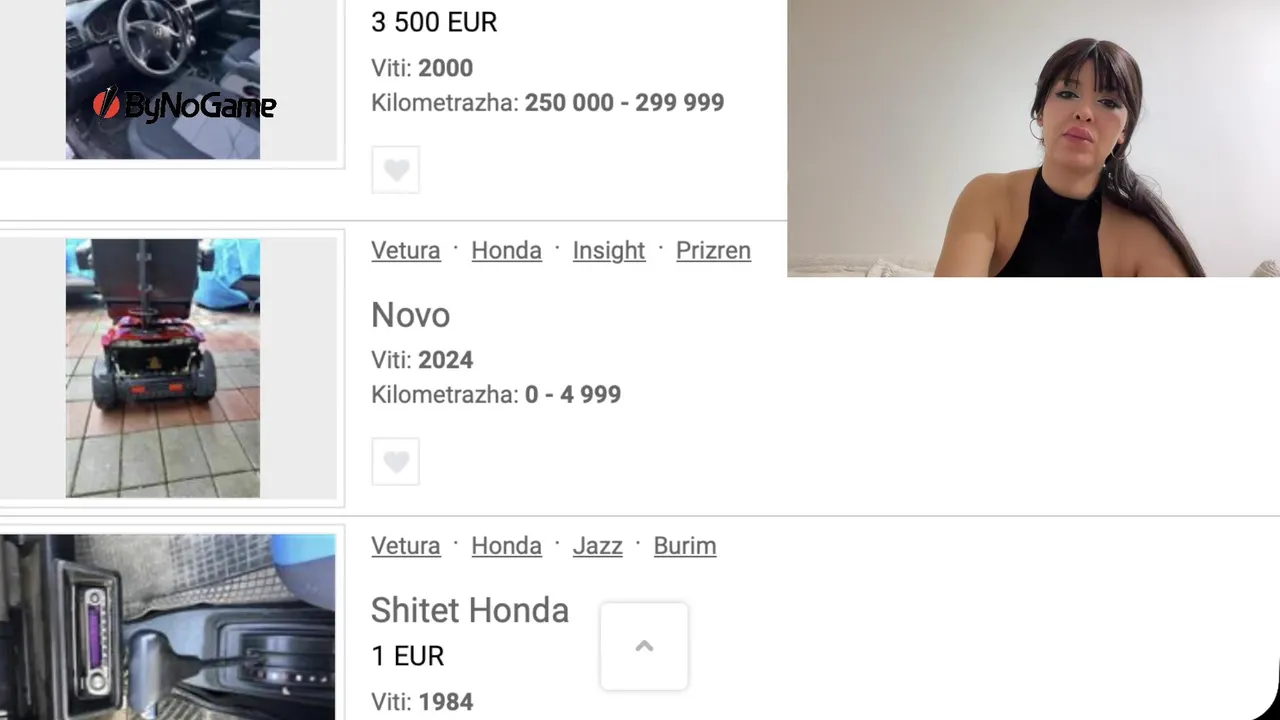The width and height of the screenshot is (1280, 720).
Task: View the red mobility scooter thumbnail
Action: (x=163, y=368)
